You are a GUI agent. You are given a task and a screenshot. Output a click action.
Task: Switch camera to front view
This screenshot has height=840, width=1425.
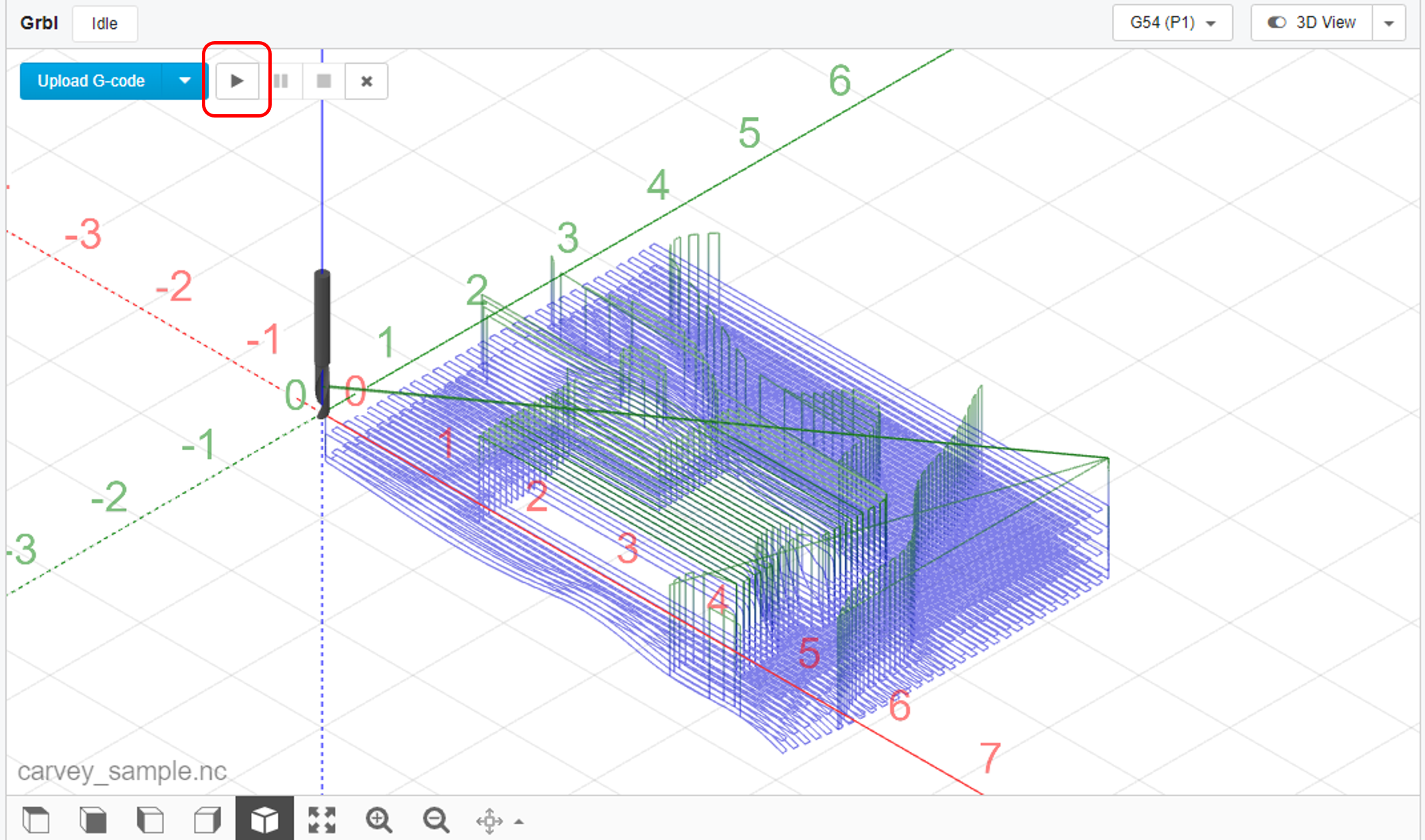(x=93, y=820)
